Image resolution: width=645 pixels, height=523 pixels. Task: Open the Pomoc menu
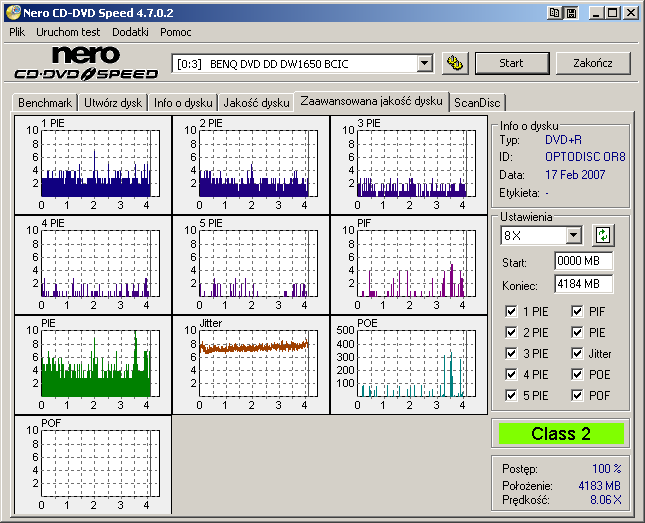[176, 32]
